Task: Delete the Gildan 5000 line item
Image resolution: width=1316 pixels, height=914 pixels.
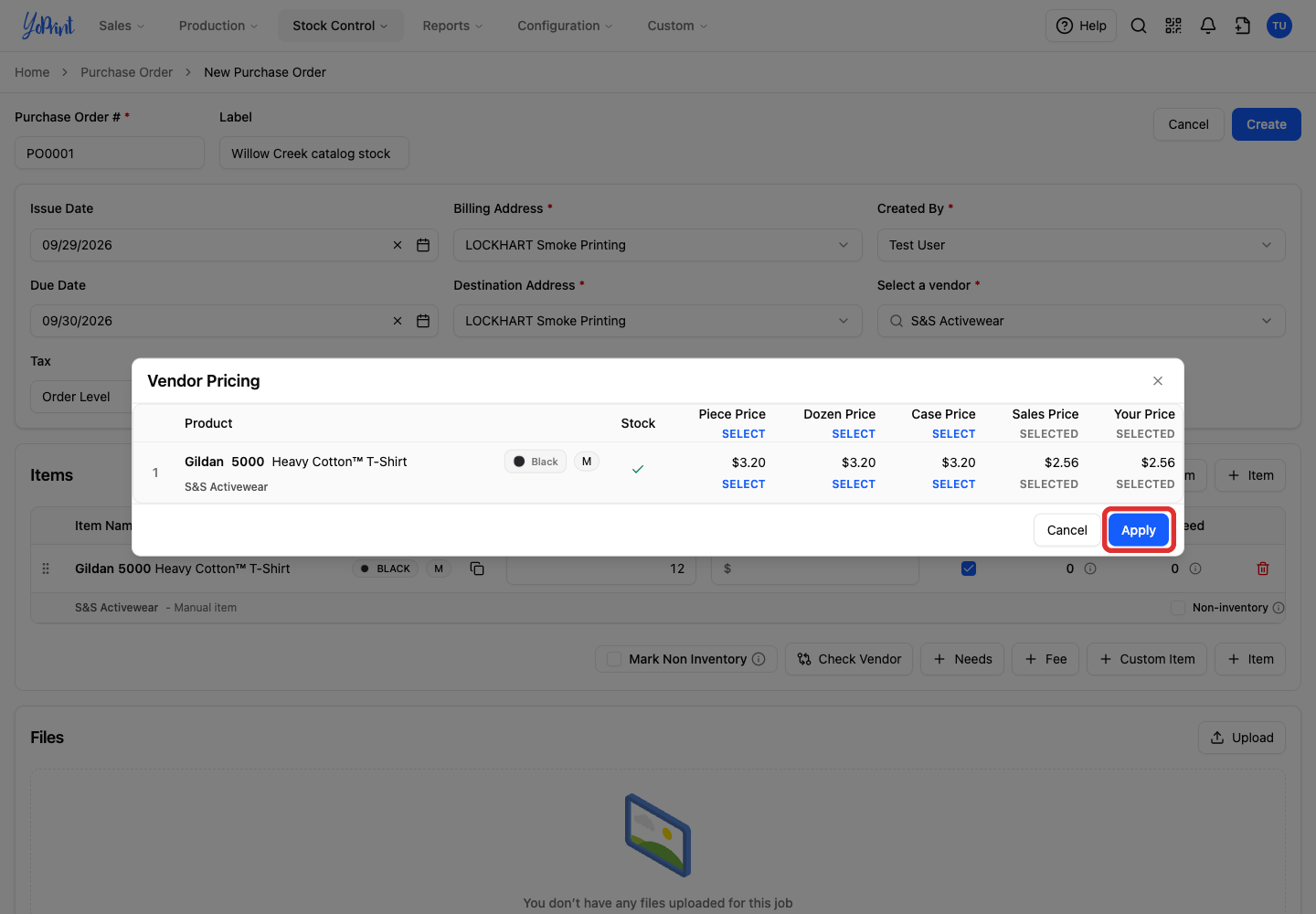Action: point(1263,569)
